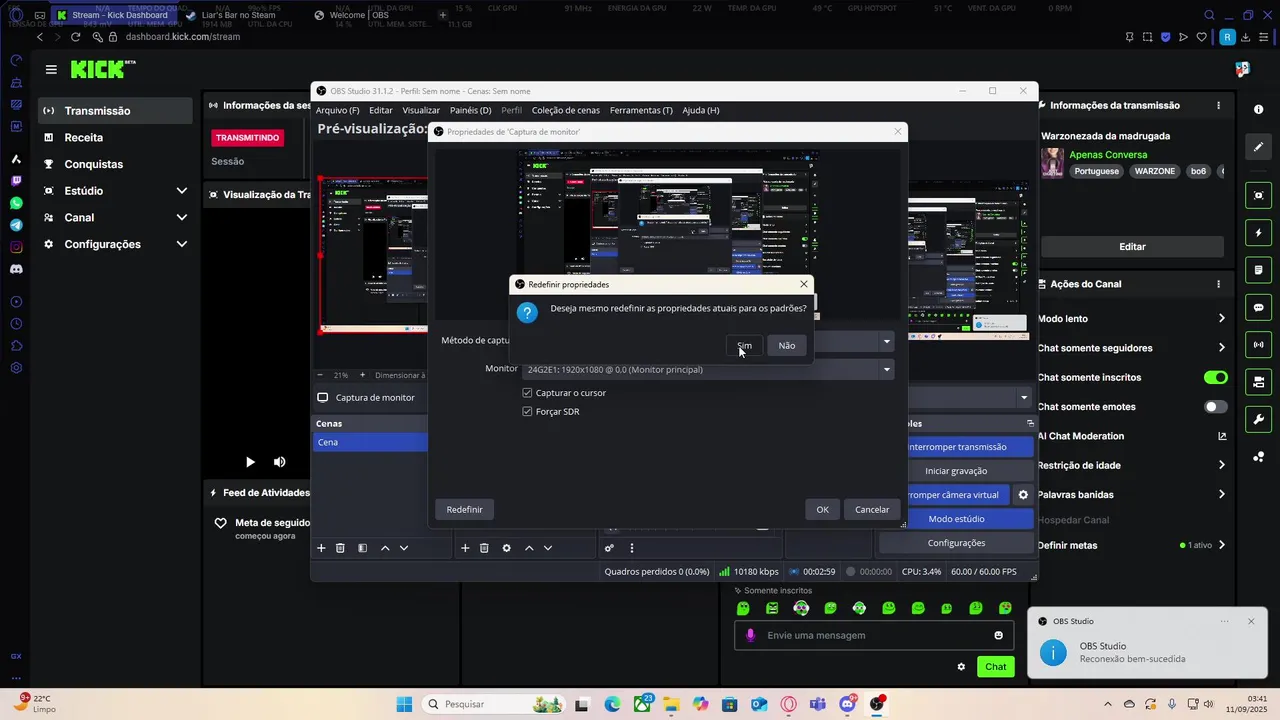Click OK in Captura de monitor properties
This screenshot has height=720, width=1280.
pos(822,509)
